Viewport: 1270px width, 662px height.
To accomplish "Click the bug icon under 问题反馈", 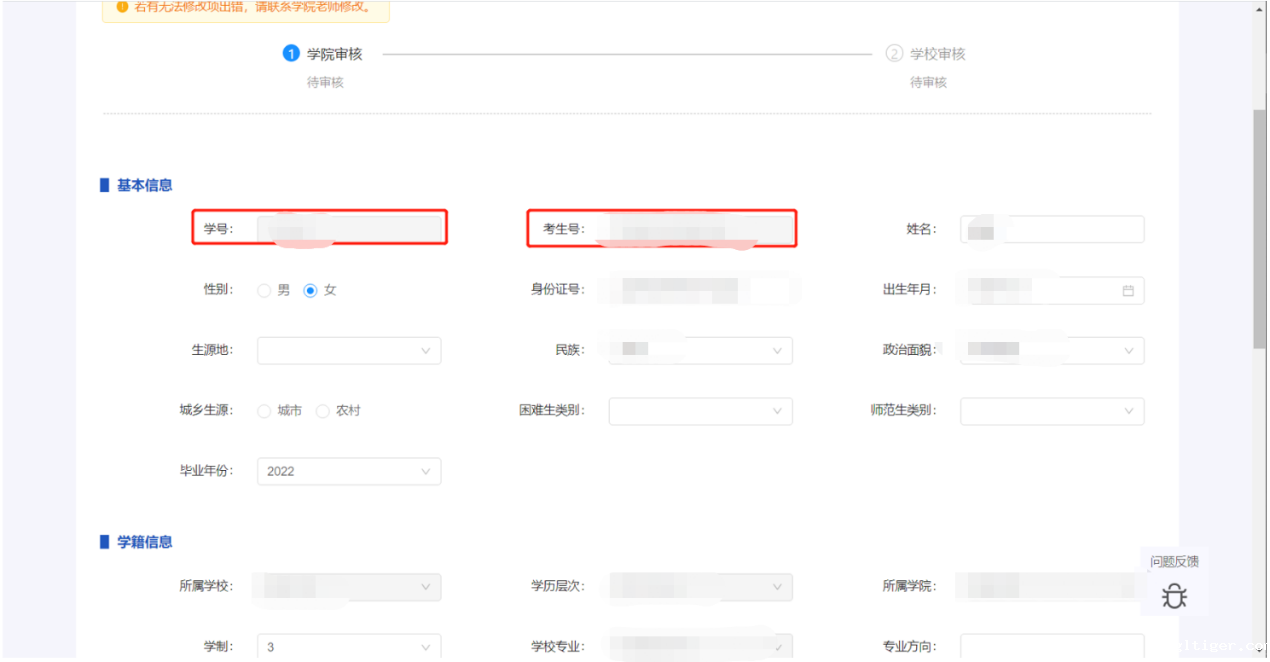I will click(x=1174, y=597).
